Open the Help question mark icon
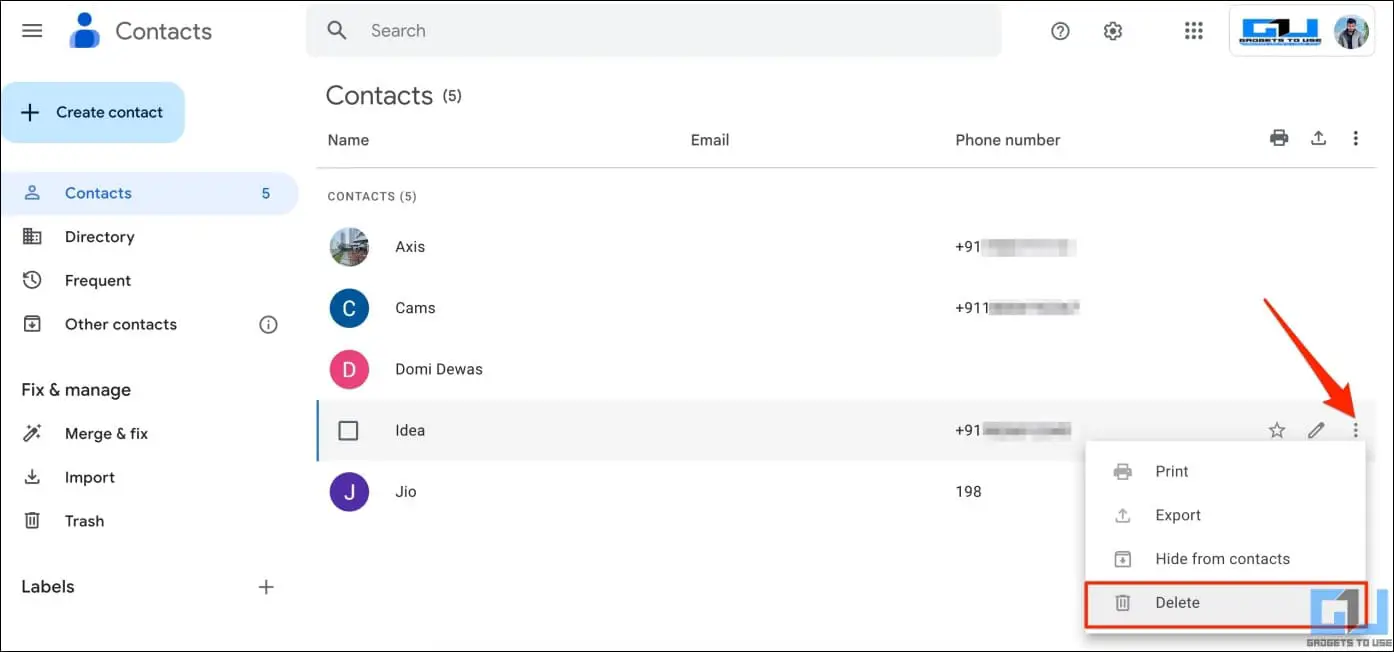This screenshot has height=652, width=1394. coord(1060,31)
